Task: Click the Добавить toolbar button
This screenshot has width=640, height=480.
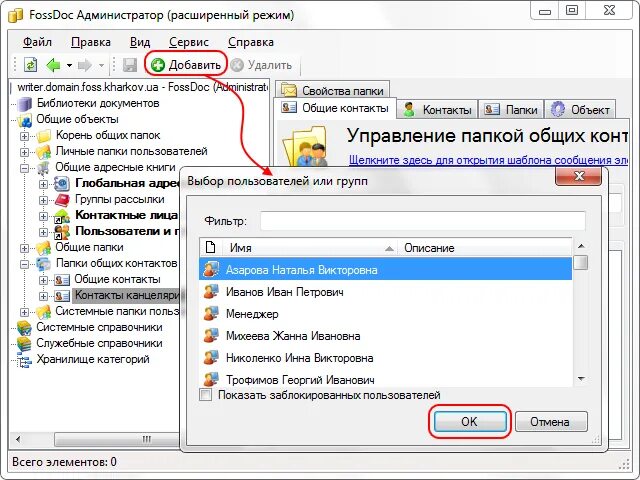Action: pyautogui.click(x=186, y=65)
